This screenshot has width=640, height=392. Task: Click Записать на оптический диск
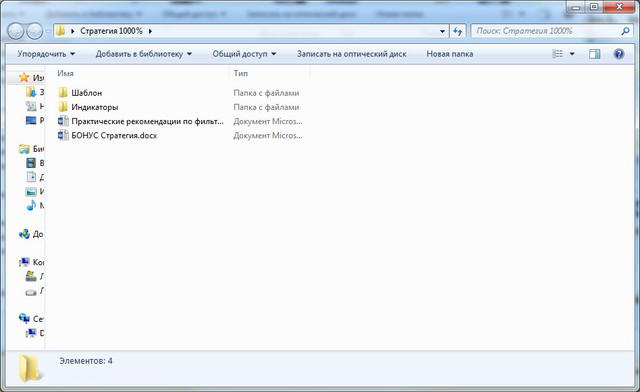click(351, 54)
